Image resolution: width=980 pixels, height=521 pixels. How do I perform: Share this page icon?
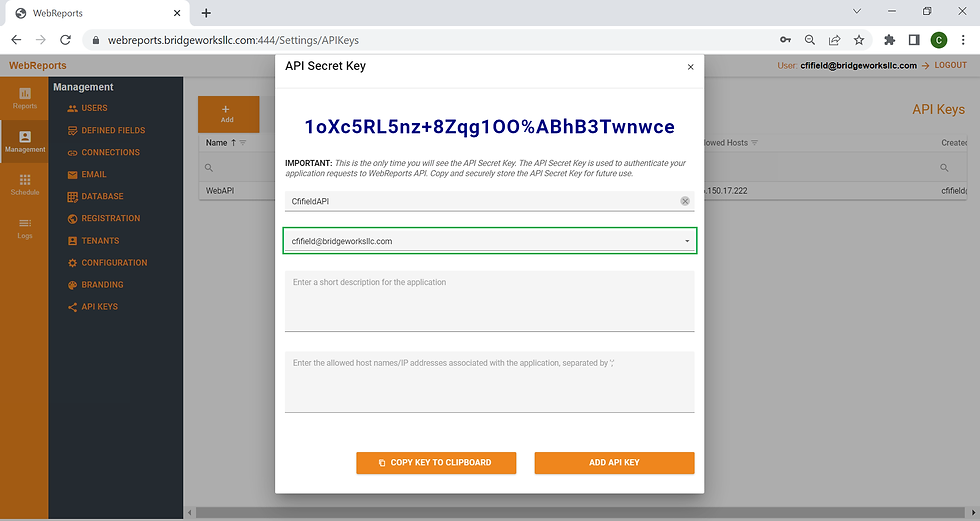tap(834, 40)
